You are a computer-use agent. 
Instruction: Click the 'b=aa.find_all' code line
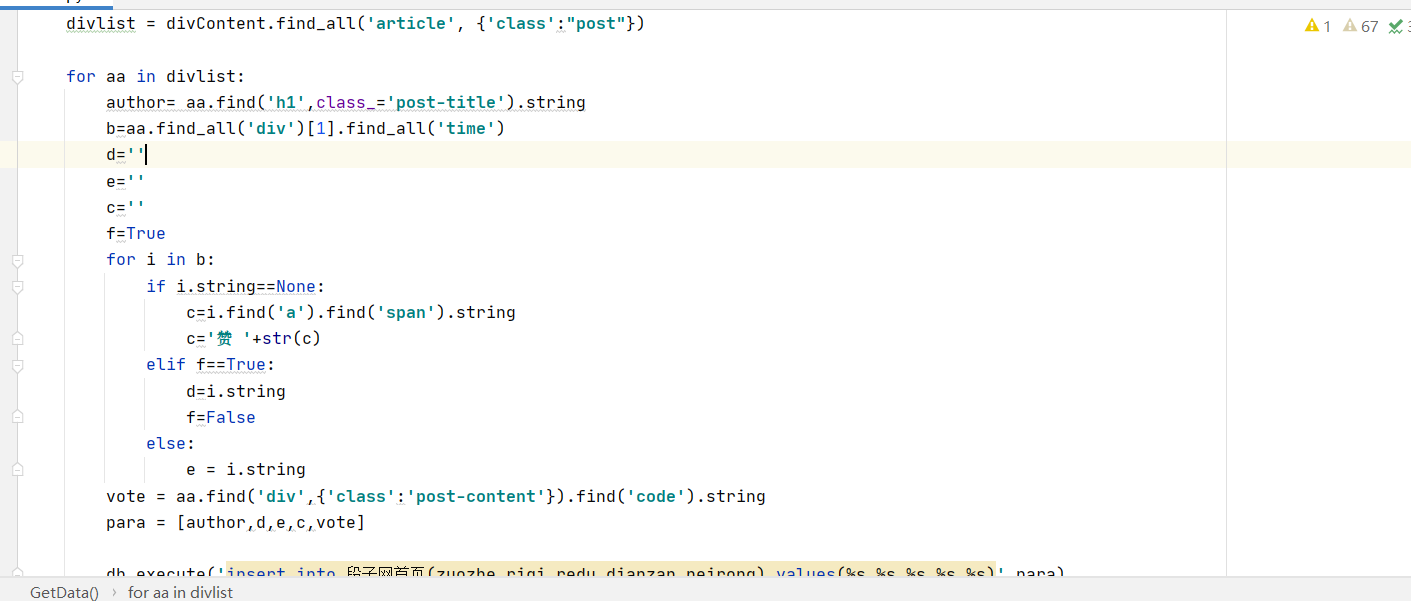(306, 129)
